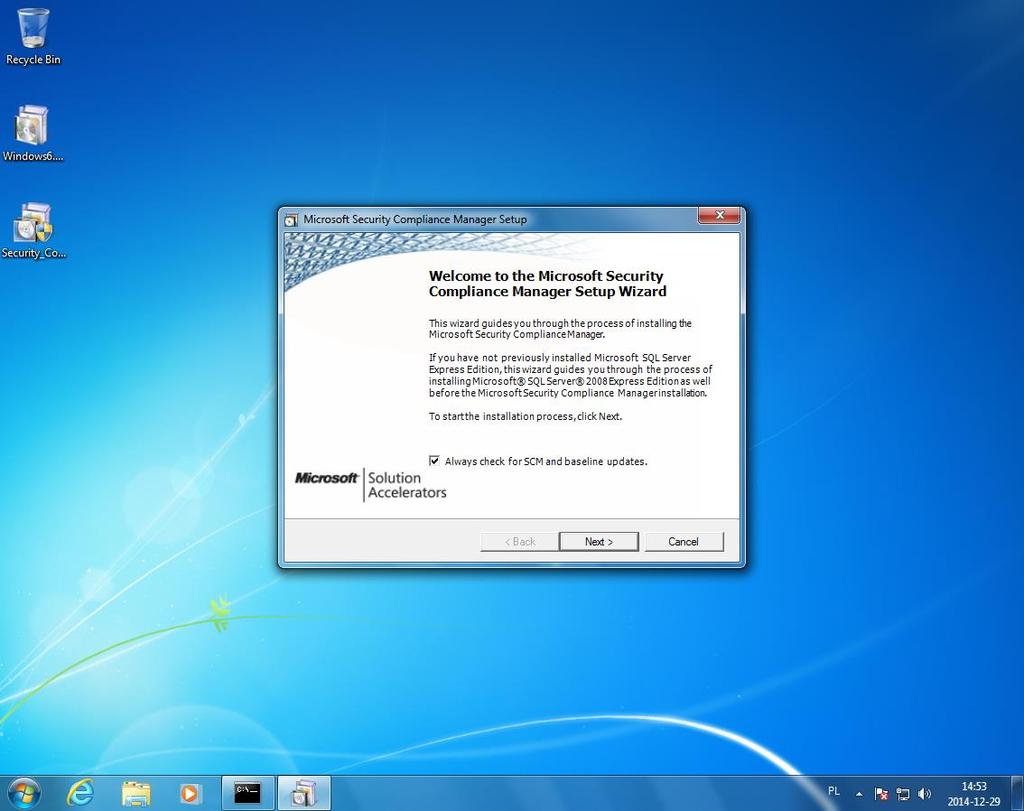Click the Microsoft Solution Accelerators logo
The height and width of the screenshot is (811, 1024).
click(x=371, y=485)
